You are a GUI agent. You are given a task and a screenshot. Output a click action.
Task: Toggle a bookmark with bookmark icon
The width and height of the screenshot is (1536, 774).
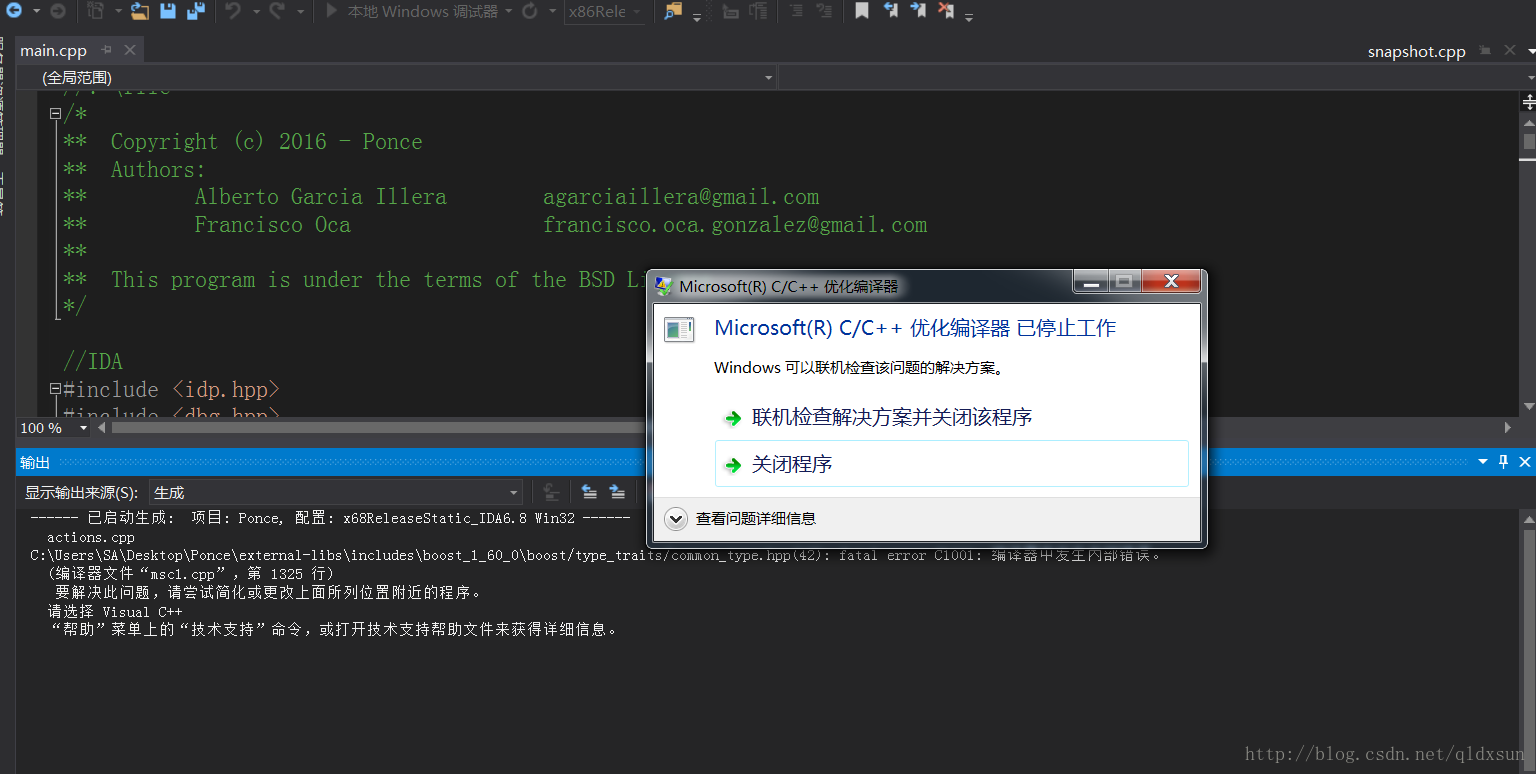(x=862, y=11)
